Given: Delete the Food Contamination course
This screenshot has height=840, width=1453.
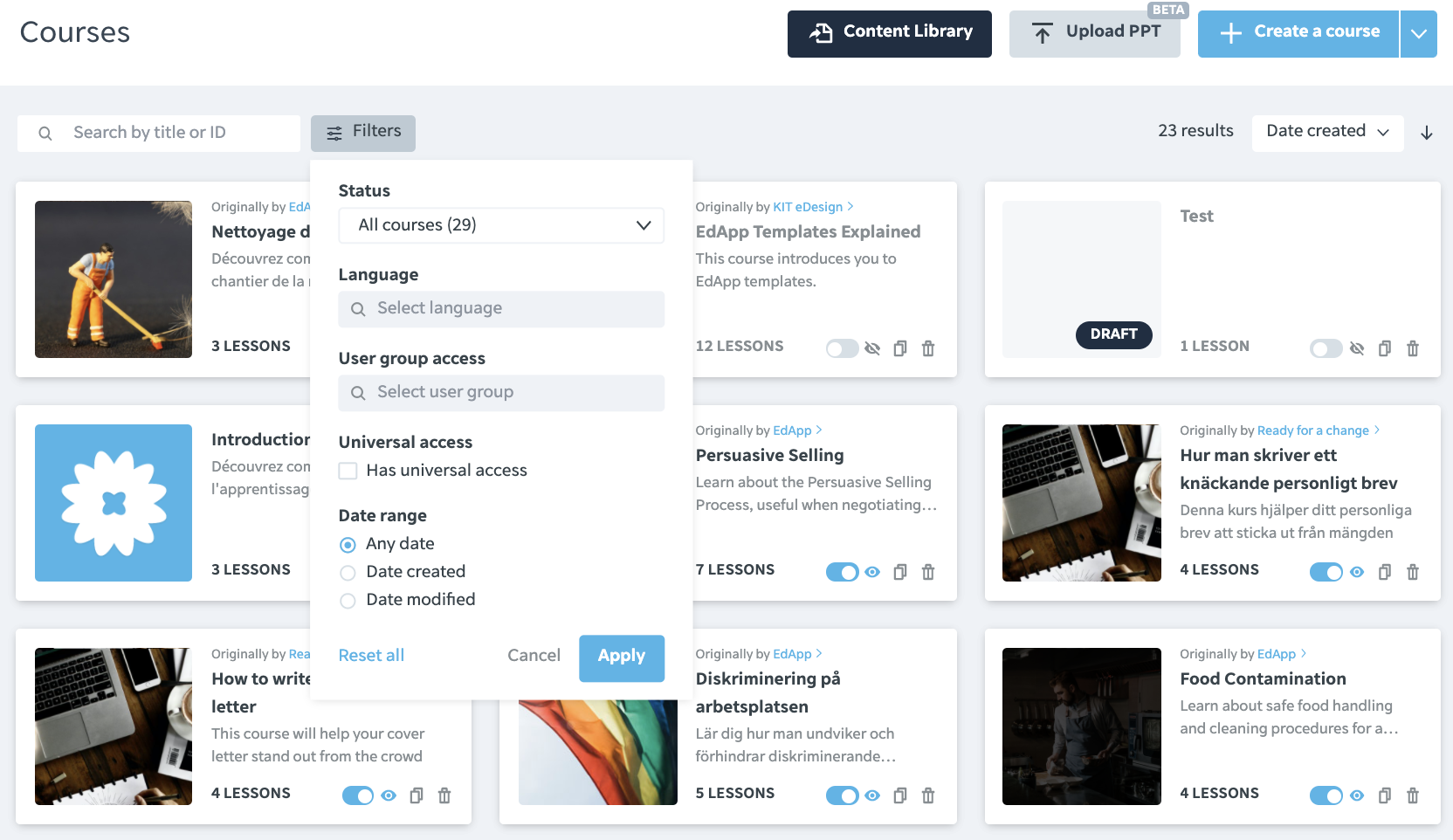Looking at the screenshot, I should (1413, 795).
